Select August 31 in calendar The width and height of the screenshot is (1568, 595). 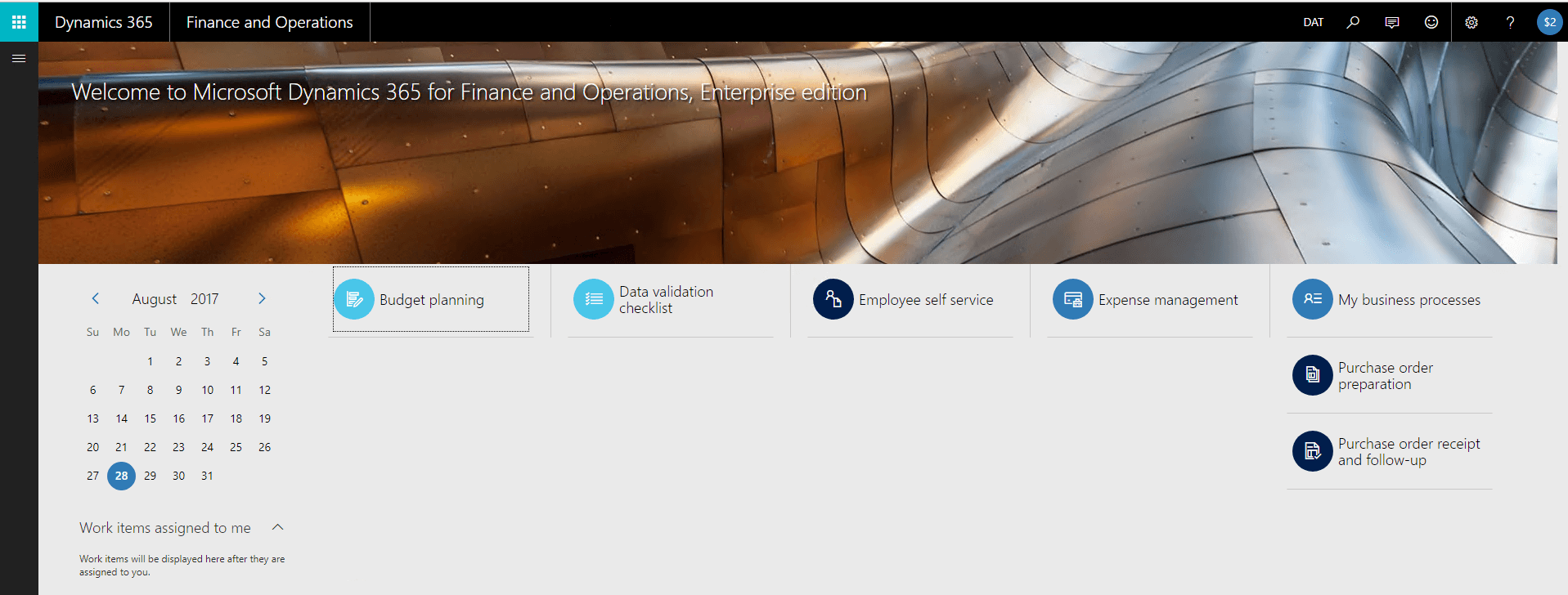tap(207, 476)
